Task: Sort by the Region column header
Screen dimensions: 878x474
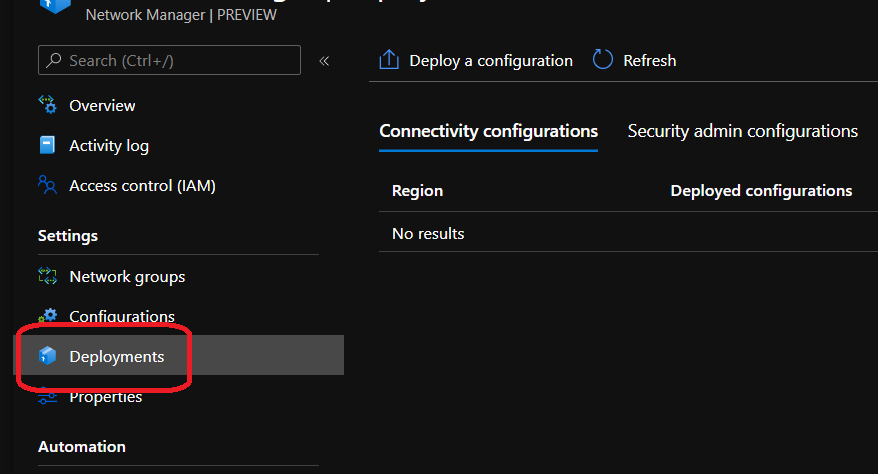Action: (x=417, y=190)
